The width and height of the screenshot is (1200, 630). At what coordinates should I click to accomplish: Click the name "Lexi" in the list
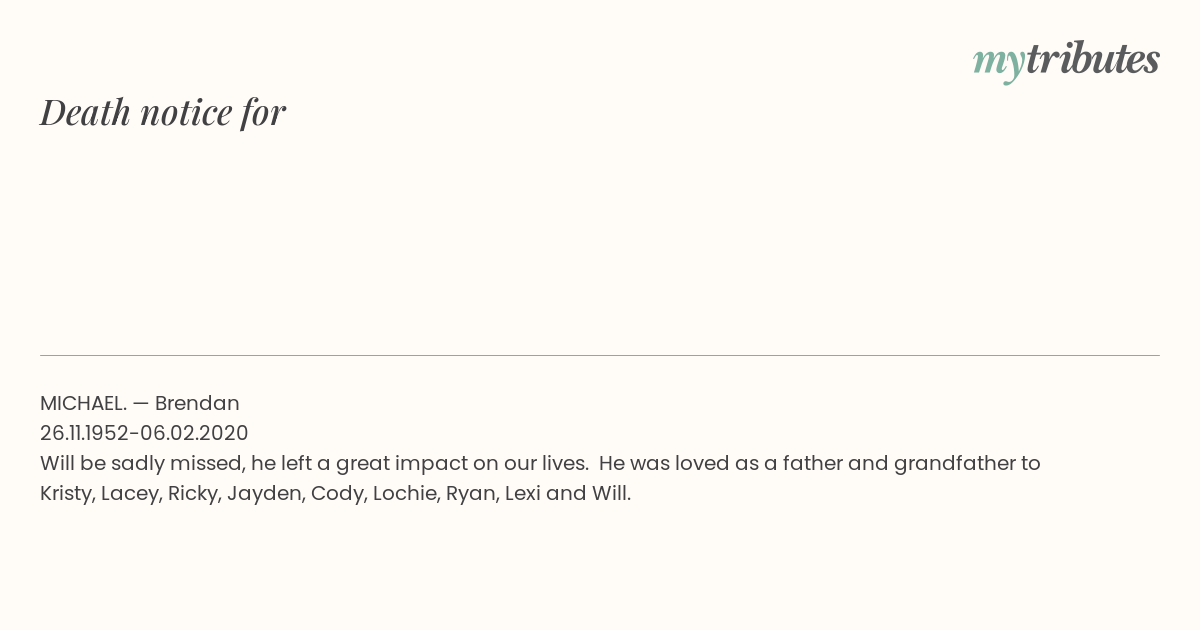[522, 493]
